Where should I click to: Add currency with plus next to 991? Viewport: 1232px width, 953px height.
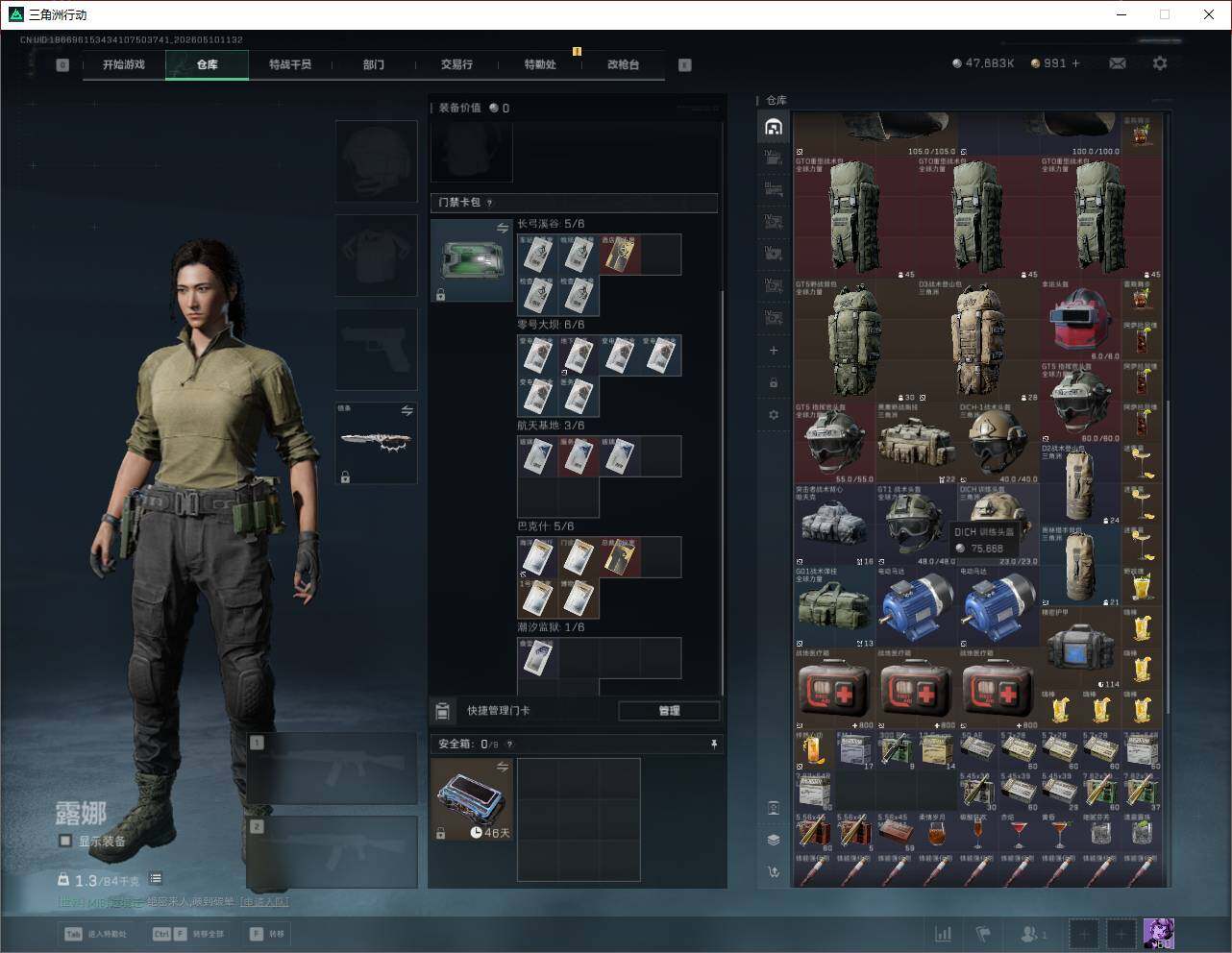point(1076,63)
